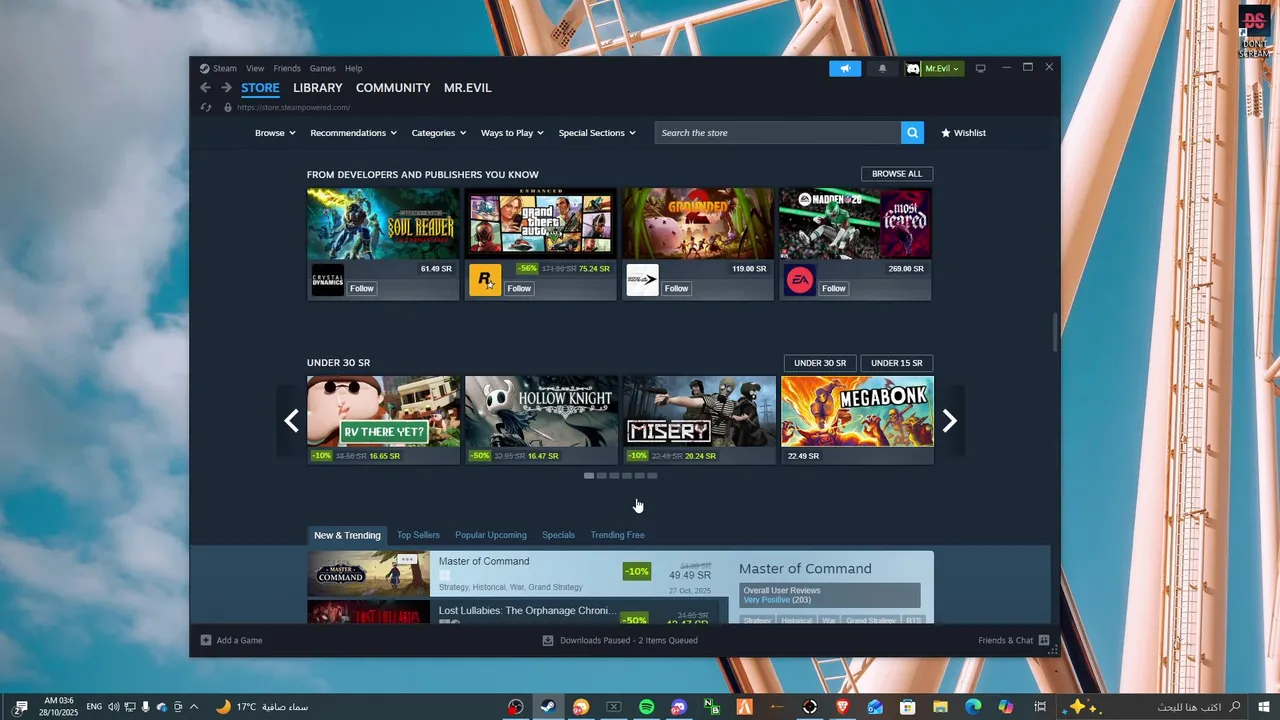Click the forward navigation arrow in Steam
Viewport: 1280px width, 720px height.
226,88
